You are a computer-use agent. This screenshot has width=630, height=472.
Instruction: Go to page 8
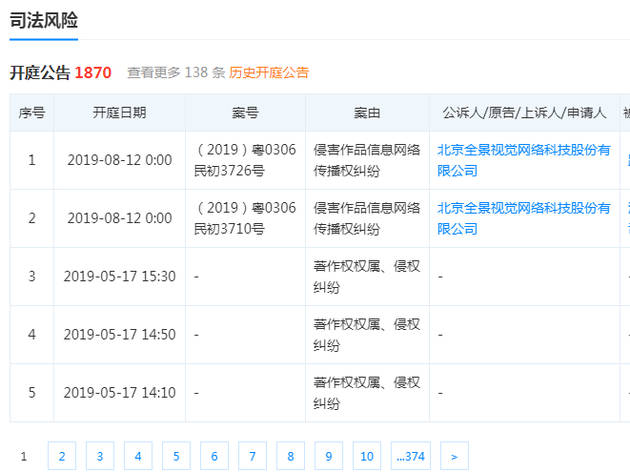[x=290, y=456]
